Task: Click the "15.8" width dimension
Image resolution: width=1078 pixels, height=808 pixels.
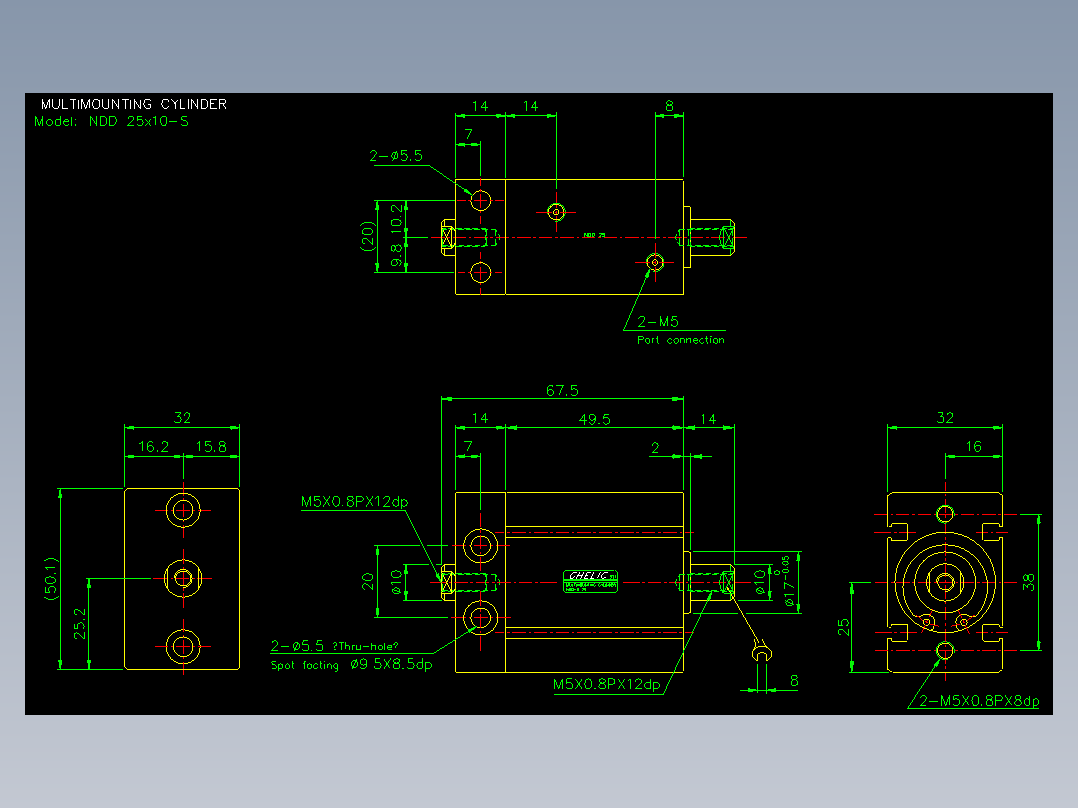Action: [211, 447]
